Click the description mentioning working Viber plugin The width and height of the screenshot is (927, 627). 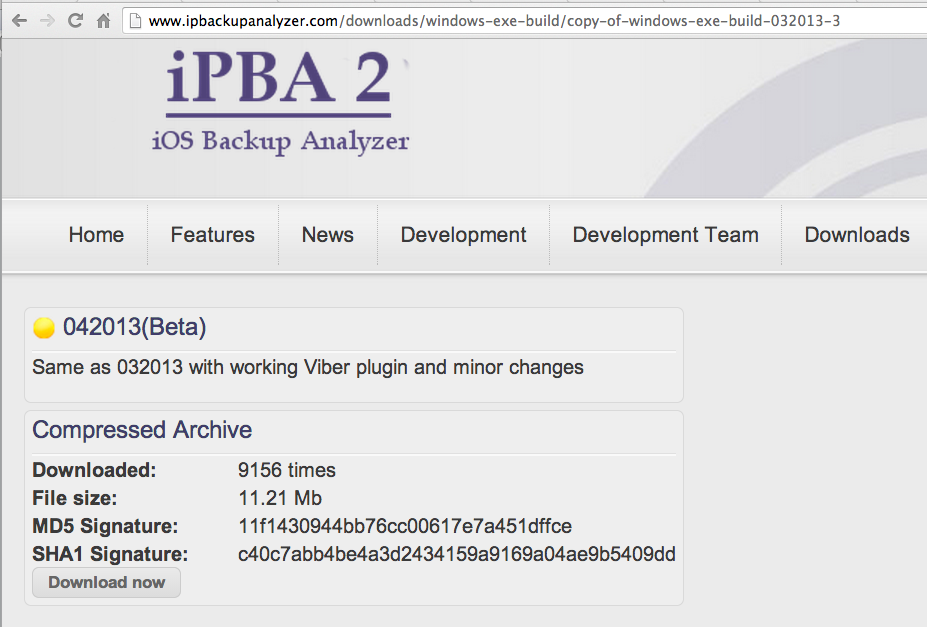pos(307,367)
